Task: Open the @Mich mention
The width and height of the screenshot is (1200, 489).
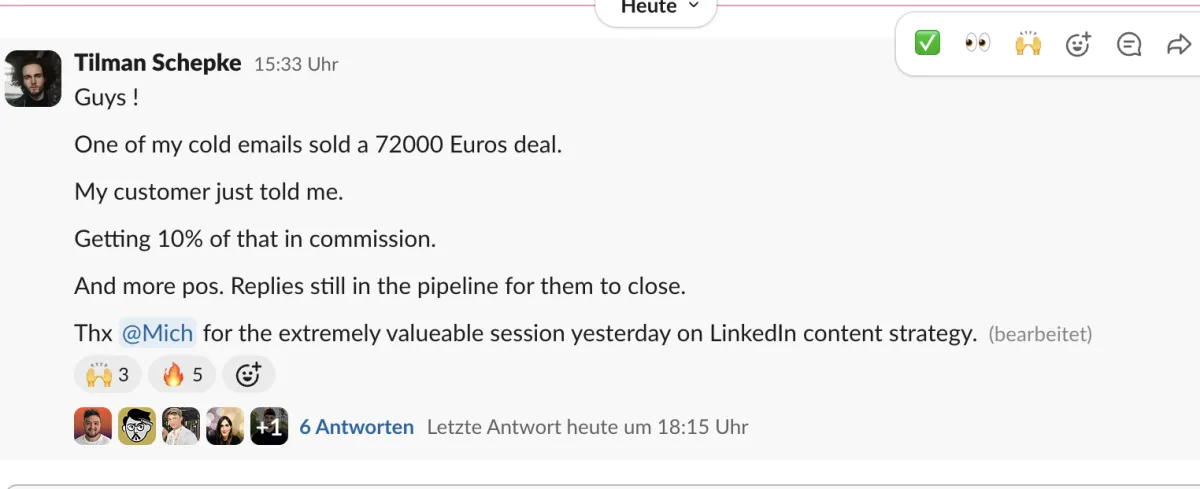Action: click(157, 334)
